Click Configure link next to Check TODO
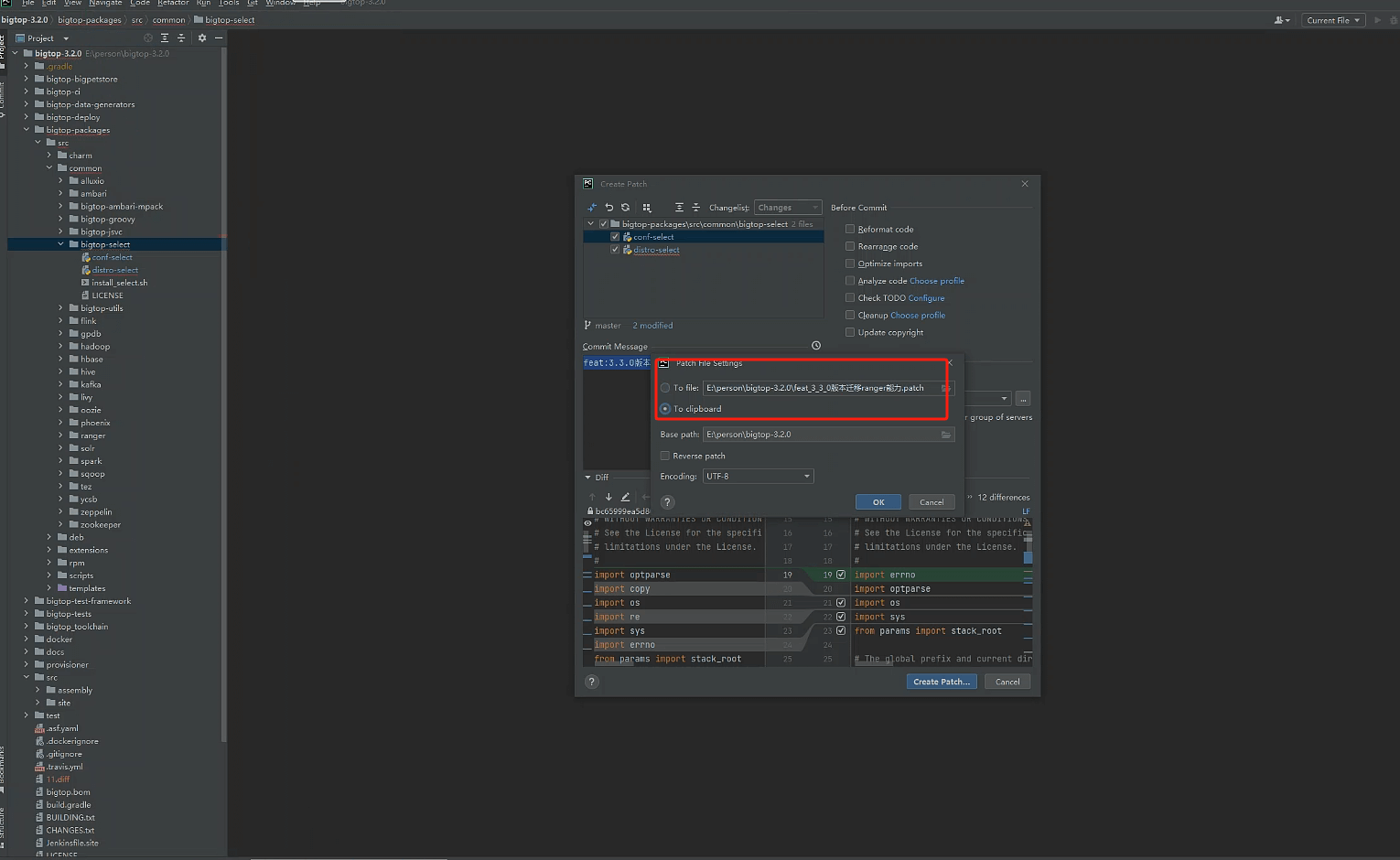The width and height of the screenshot is (1400, 860). point(927,298)
